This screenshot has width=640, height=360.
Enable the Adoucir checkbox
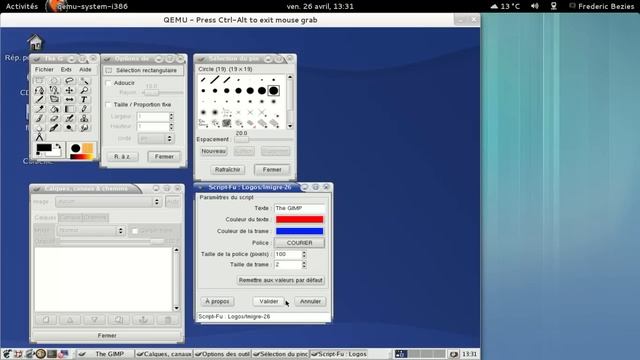pos(109,83)
